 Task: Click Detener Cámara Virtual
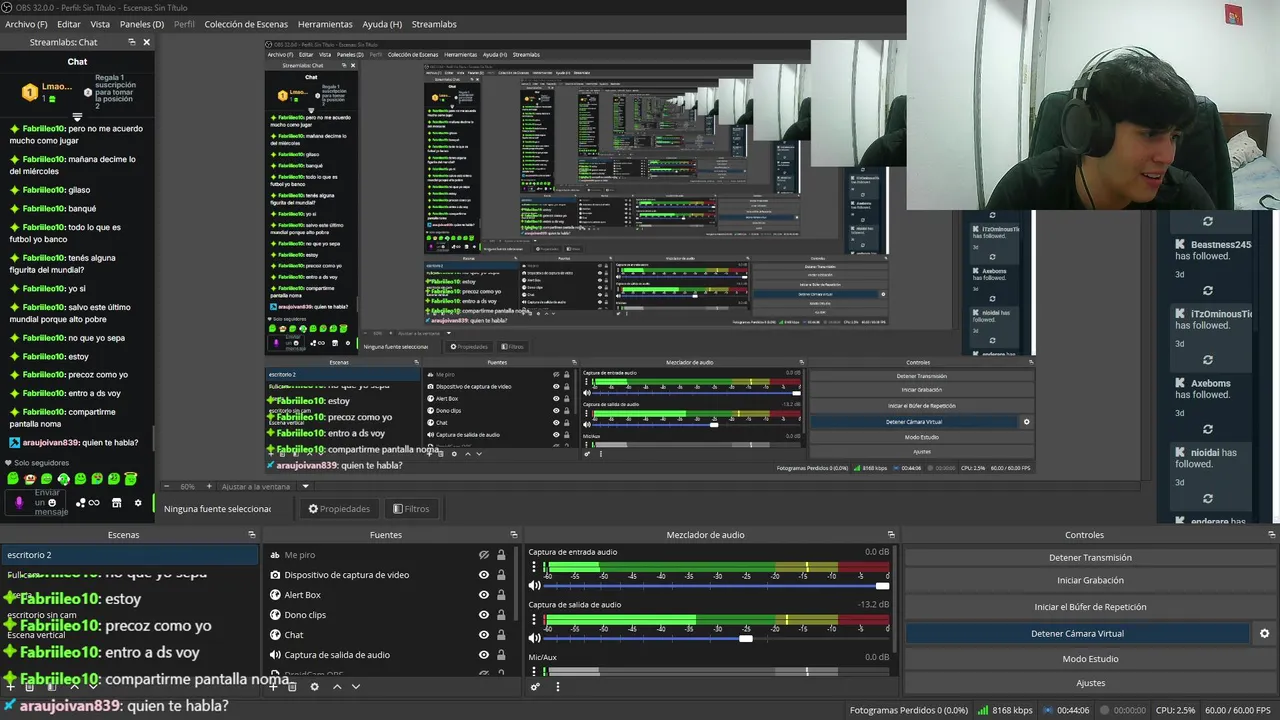(x=1077, y=633)
